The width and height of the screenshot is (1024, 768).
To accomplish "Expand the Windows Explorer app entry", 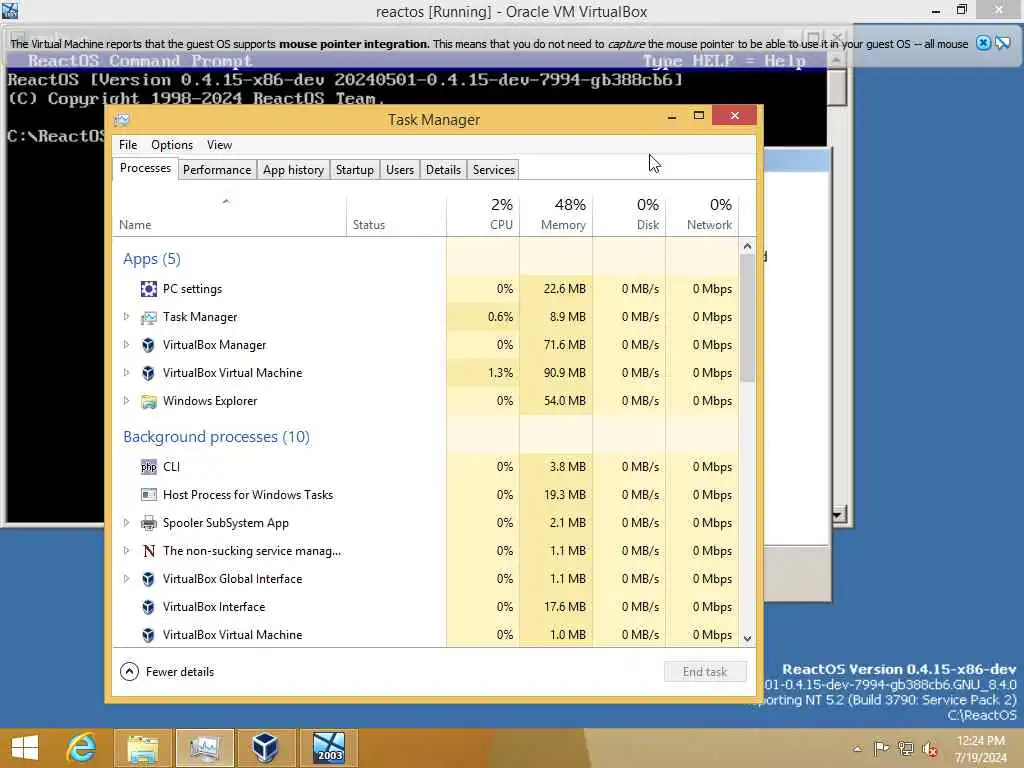I will [x=127, y=401].
